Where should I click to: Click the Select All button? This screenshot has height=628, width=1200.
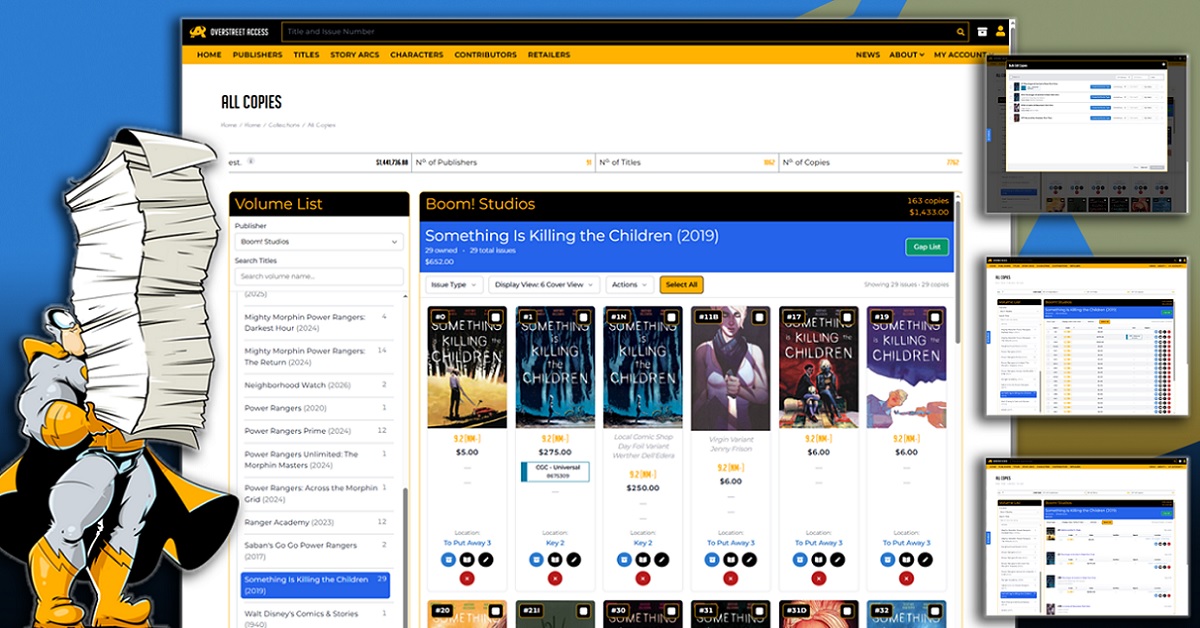tap(681, 285)
